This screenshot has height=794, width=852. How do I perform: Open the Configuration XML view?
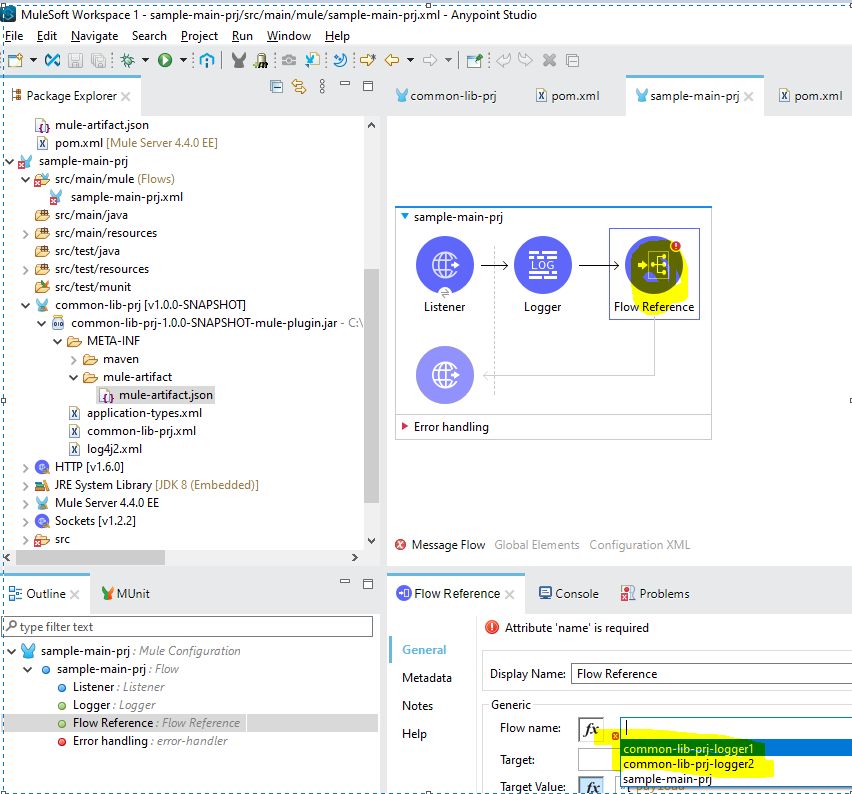(639, 545)
